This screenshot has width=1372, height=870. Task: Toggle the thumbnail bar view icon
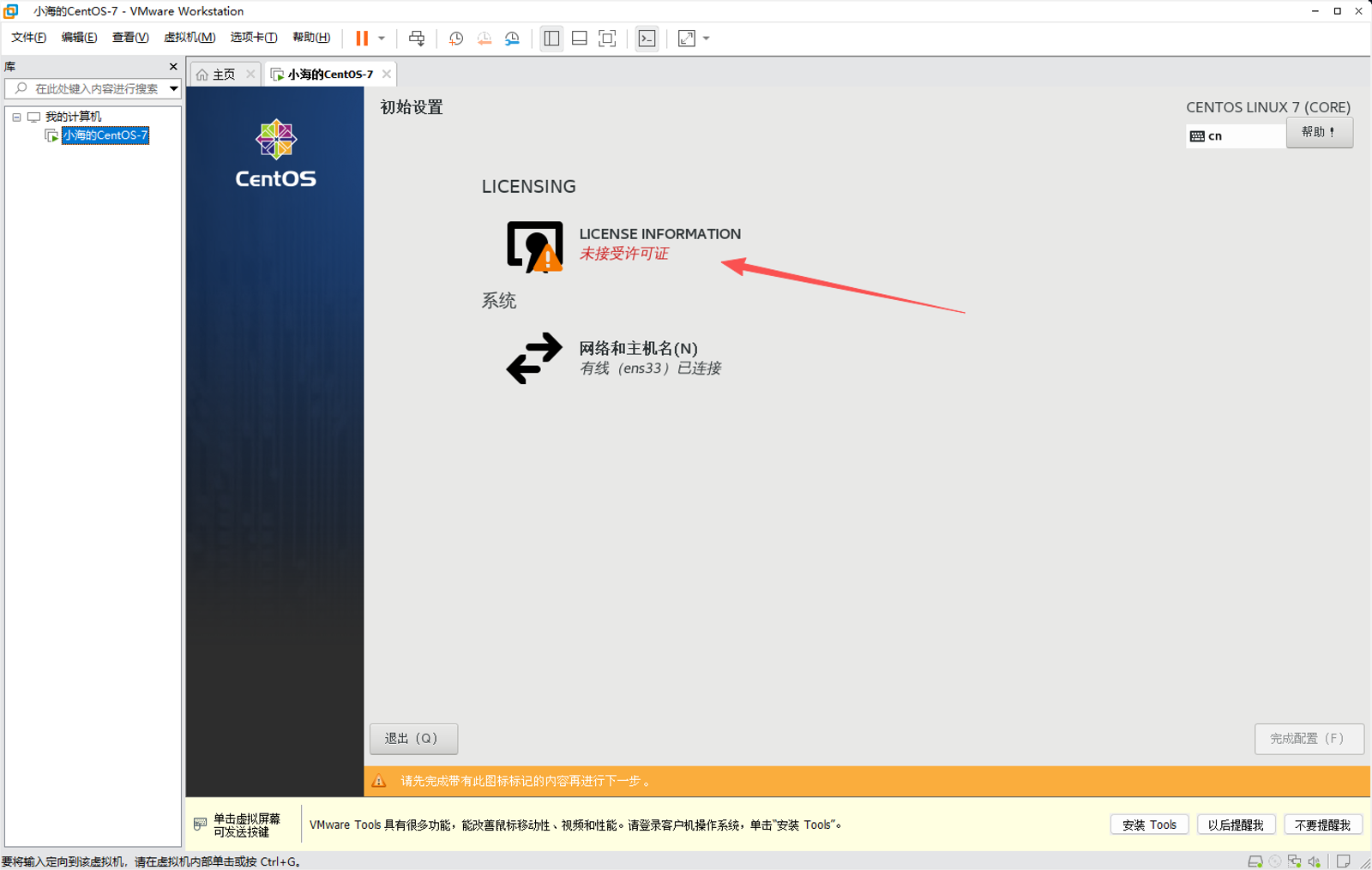pyautogui.click(x=580, y=38)
